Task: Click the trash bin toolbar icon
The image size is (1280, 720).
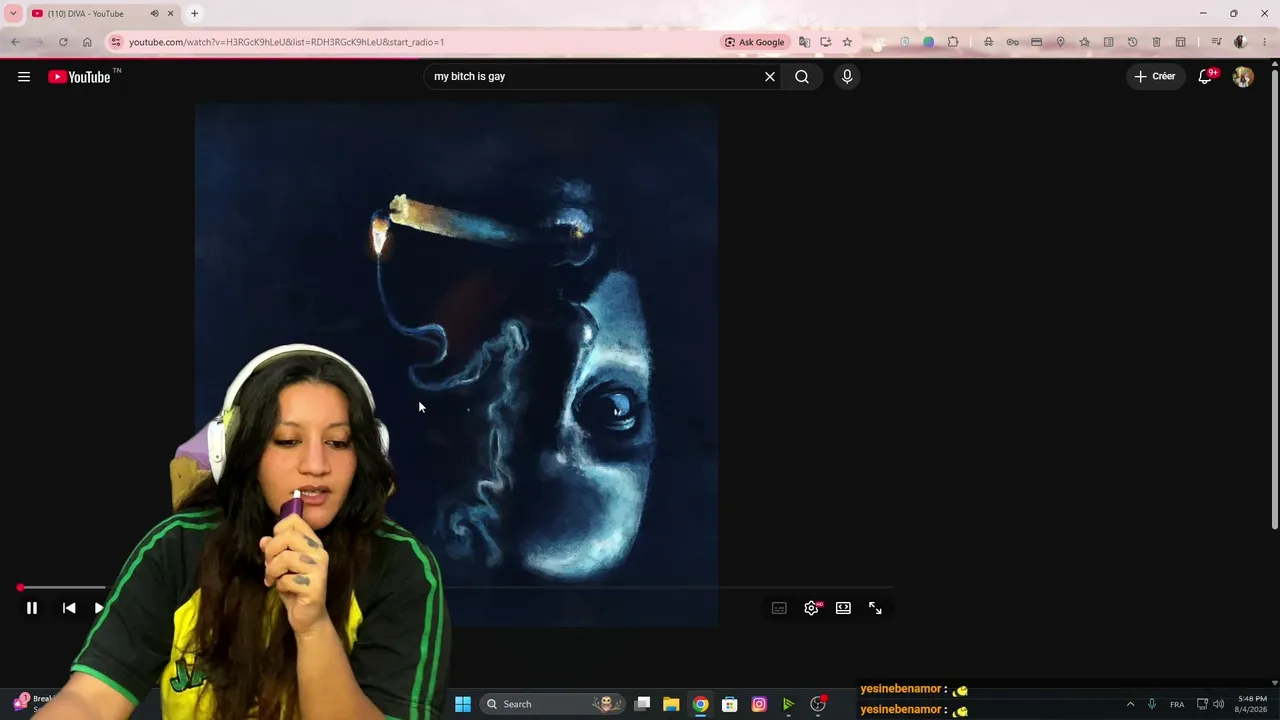Action: (x=1156, y=42)
